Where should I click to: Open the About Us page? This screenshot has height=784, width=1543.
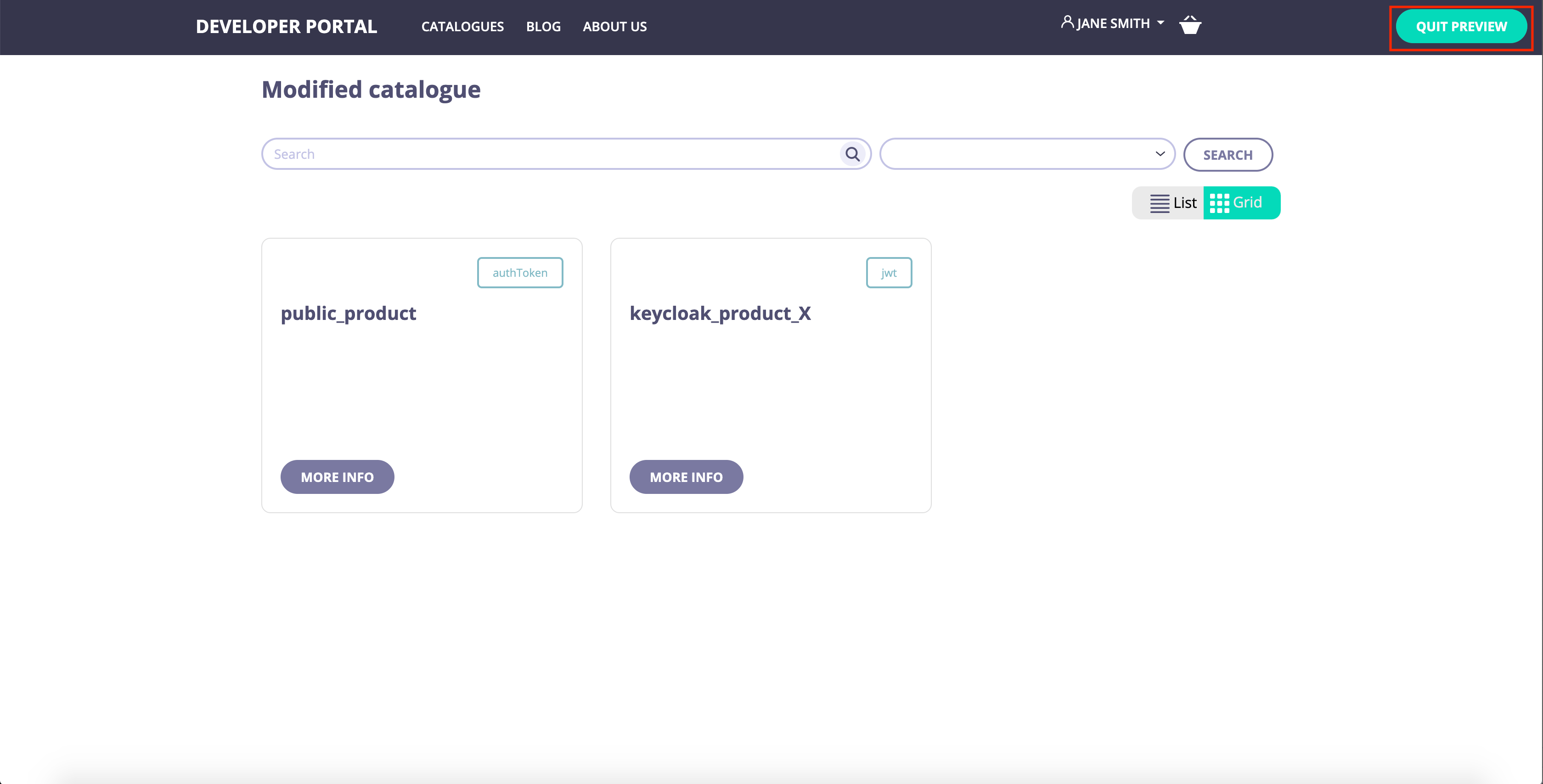614,26
